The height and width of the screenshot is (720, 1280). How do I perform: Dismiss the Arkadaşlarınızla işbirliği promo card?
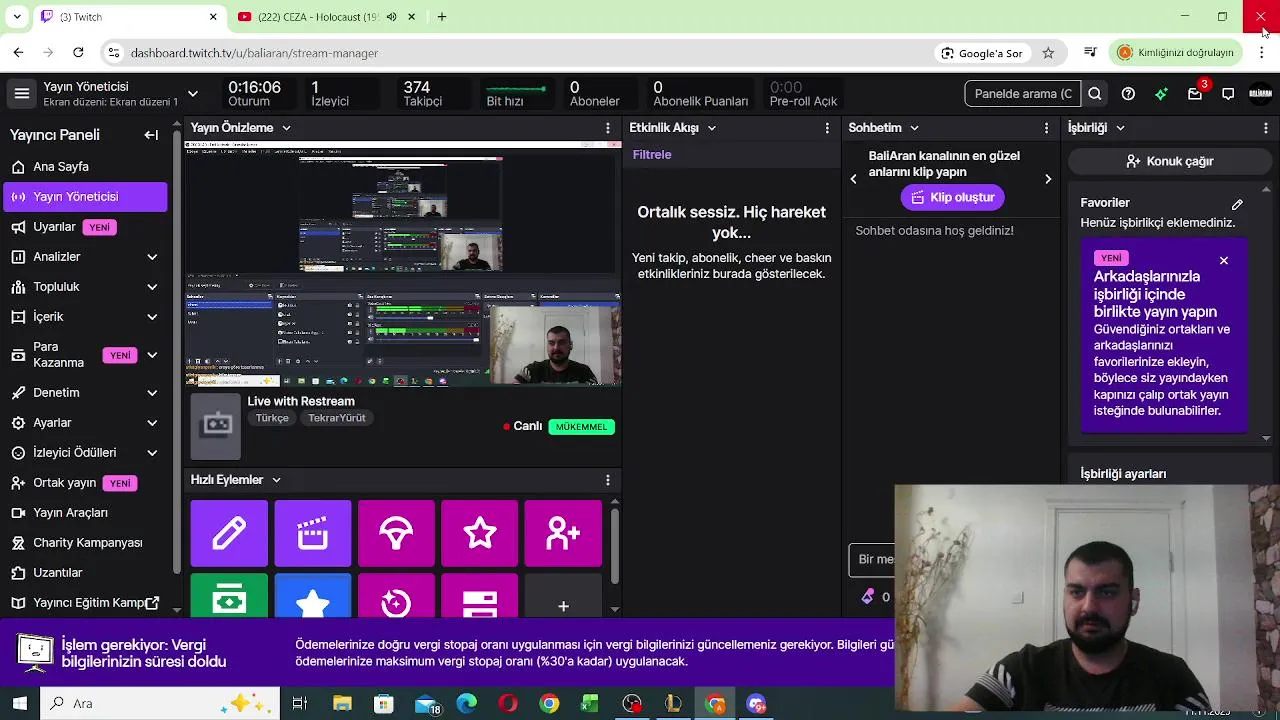point(1223,261)
